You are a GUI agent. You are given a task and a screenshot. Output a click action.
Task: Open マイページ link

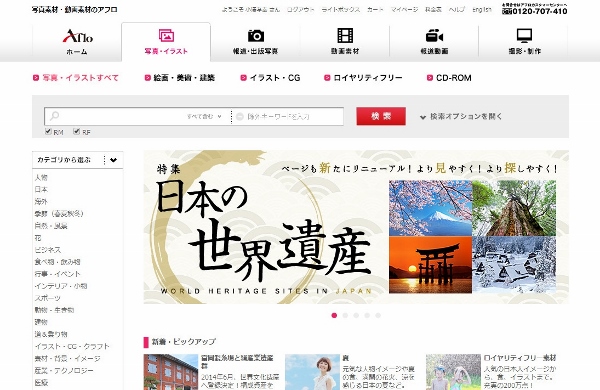[x=404, y=10]
